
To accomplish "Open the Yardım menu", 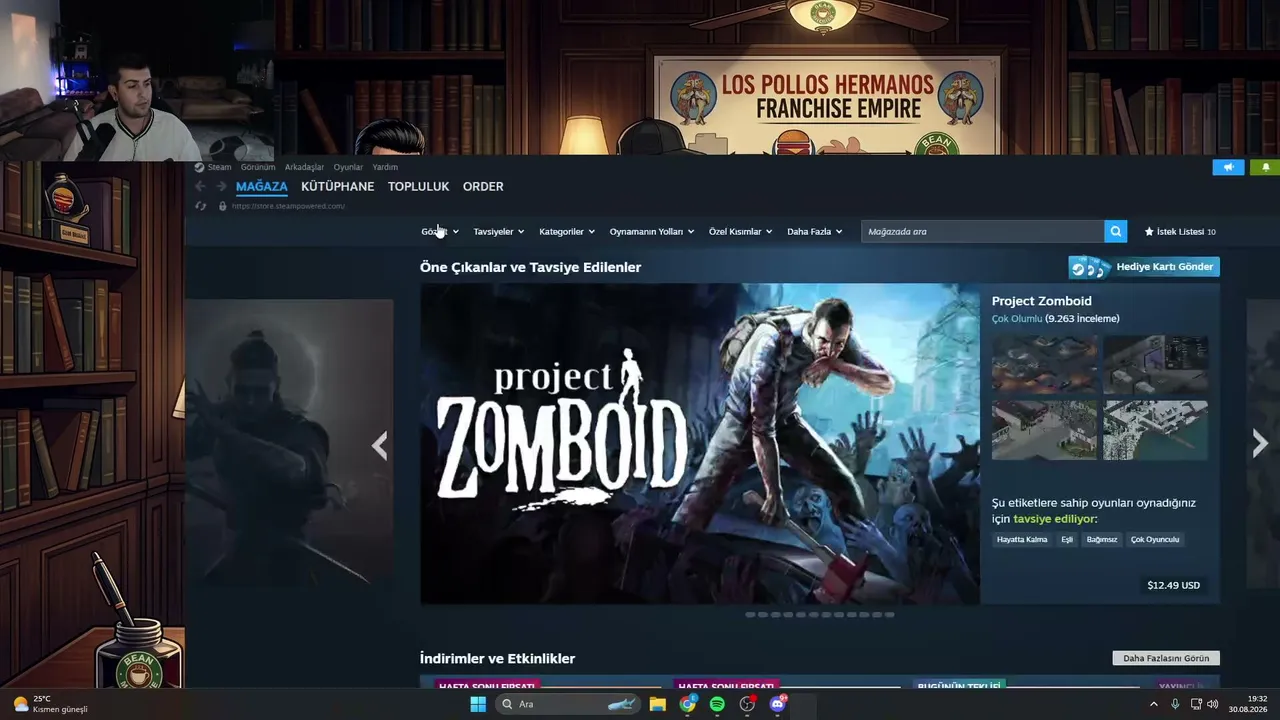I will (x=385, y=167).
